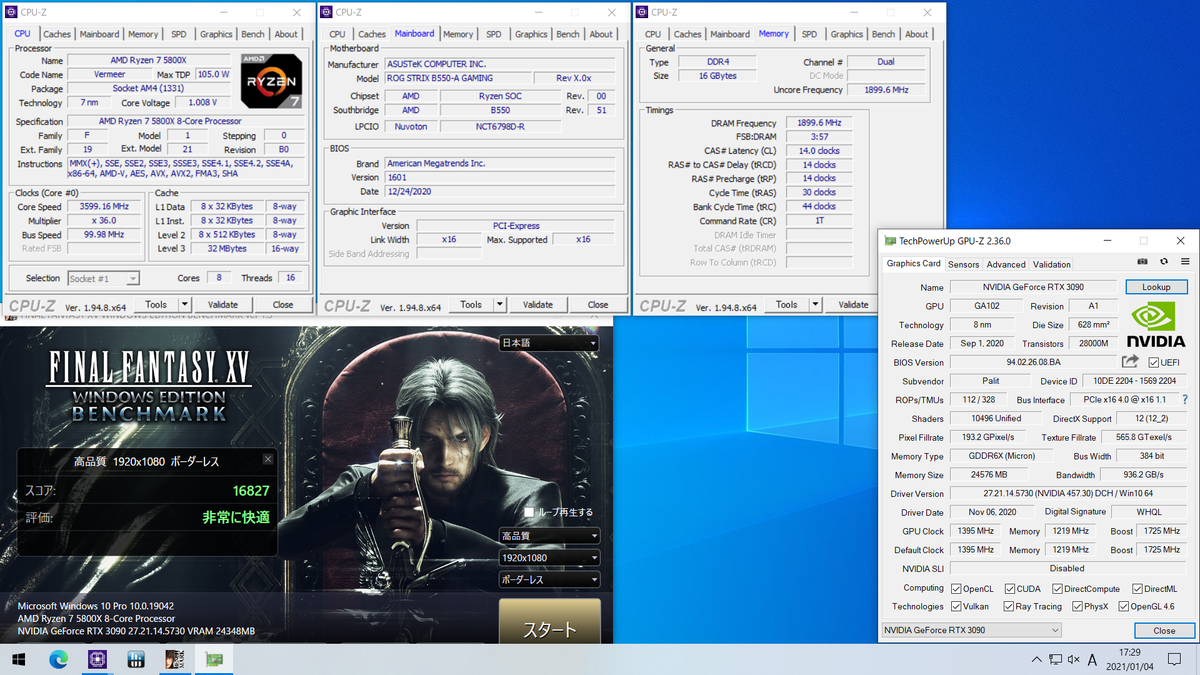This screenshot has height=675, width=1200.
Task: Click the Final Fantasy XV taskbar icon
Action: tap(174, 660)
